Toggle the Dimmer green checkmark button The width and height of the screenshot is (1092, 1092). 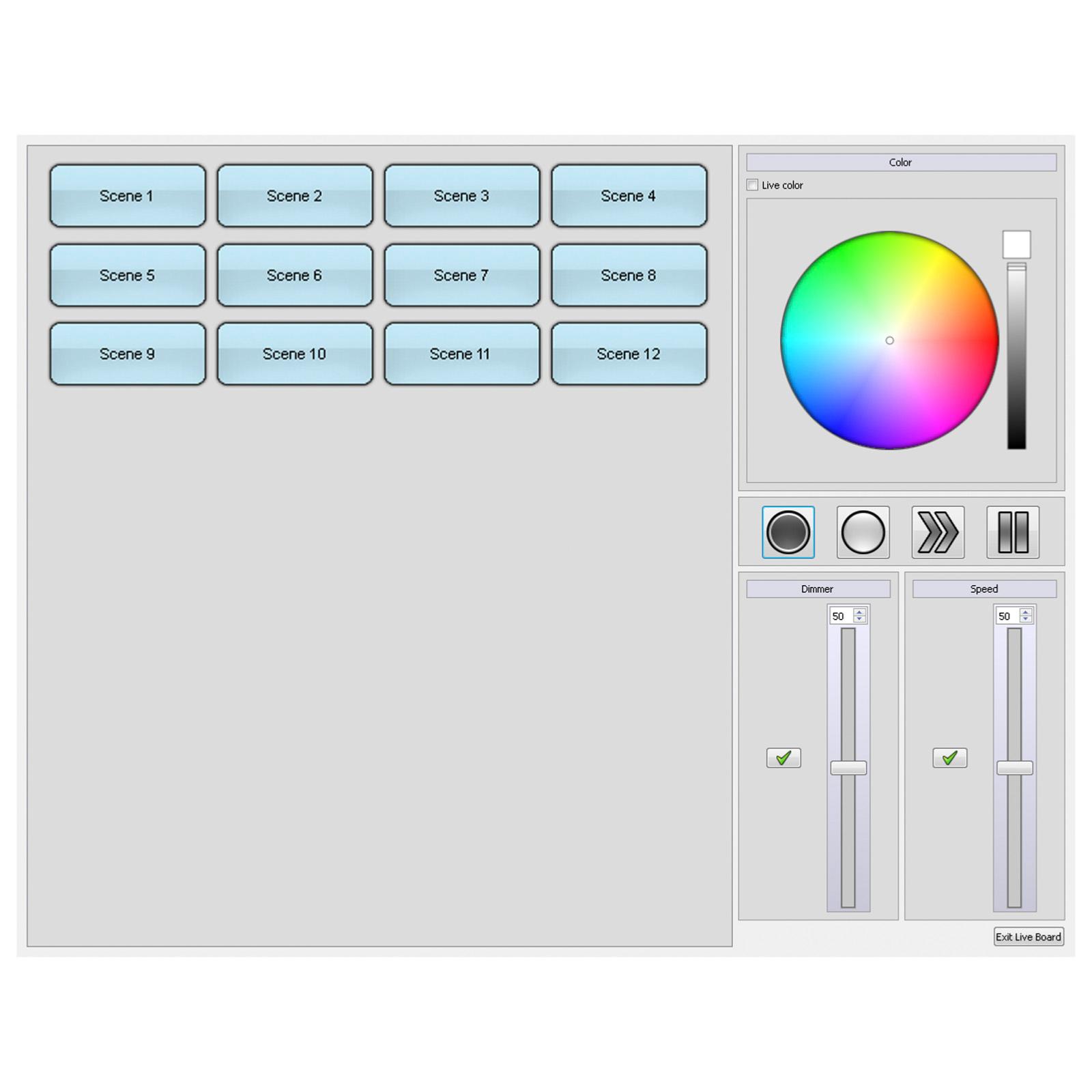pos(784,758)
